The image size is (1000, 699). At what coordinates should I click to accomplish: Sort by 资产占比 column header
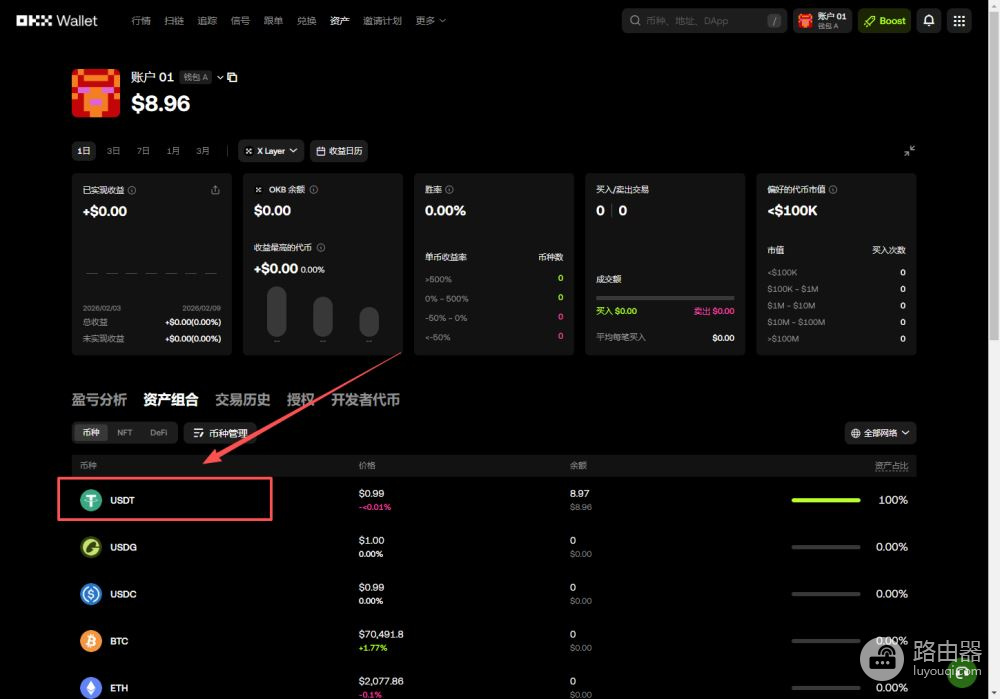[892, 466]
